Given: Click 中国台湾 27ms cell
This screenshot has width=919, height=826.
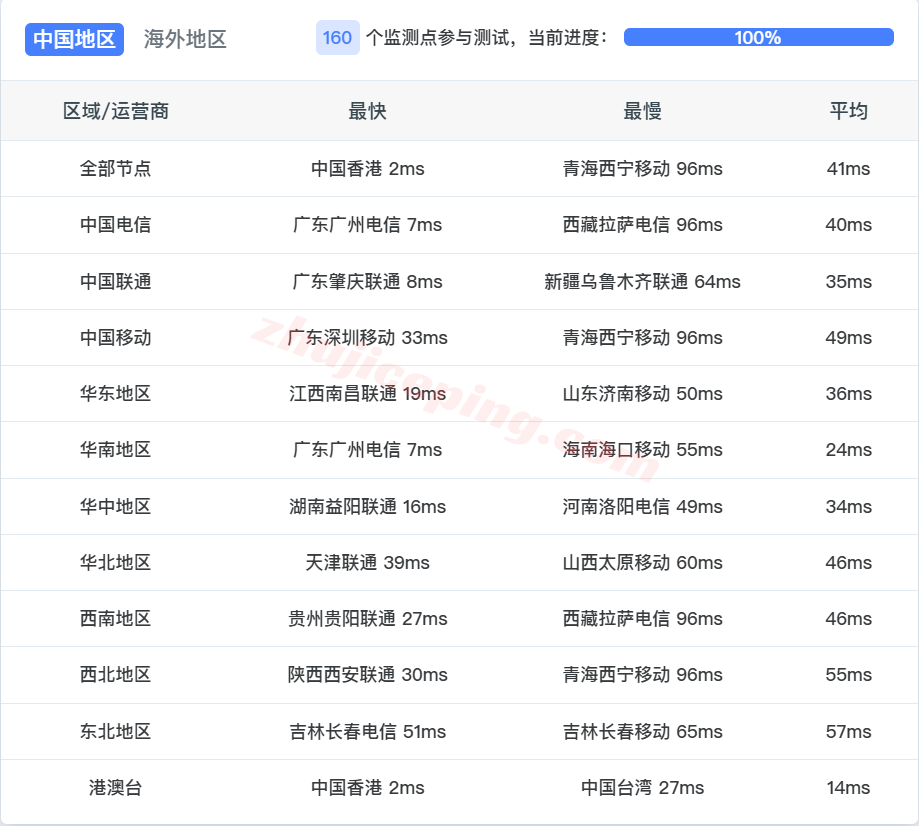Looking at the screenshot, I should [x=642, y=788].
